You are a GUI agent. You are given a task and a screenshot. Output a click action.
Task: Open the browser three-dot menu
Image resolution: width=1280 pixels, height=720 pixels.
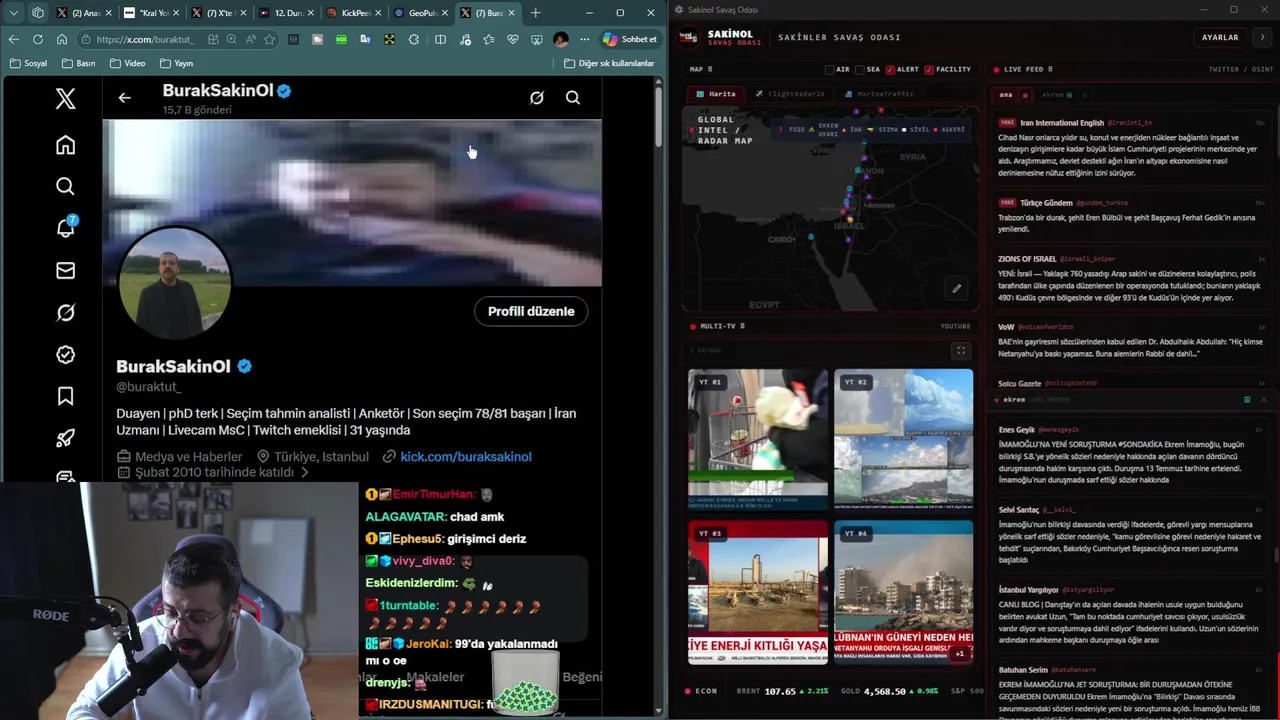tap(585, 39)
